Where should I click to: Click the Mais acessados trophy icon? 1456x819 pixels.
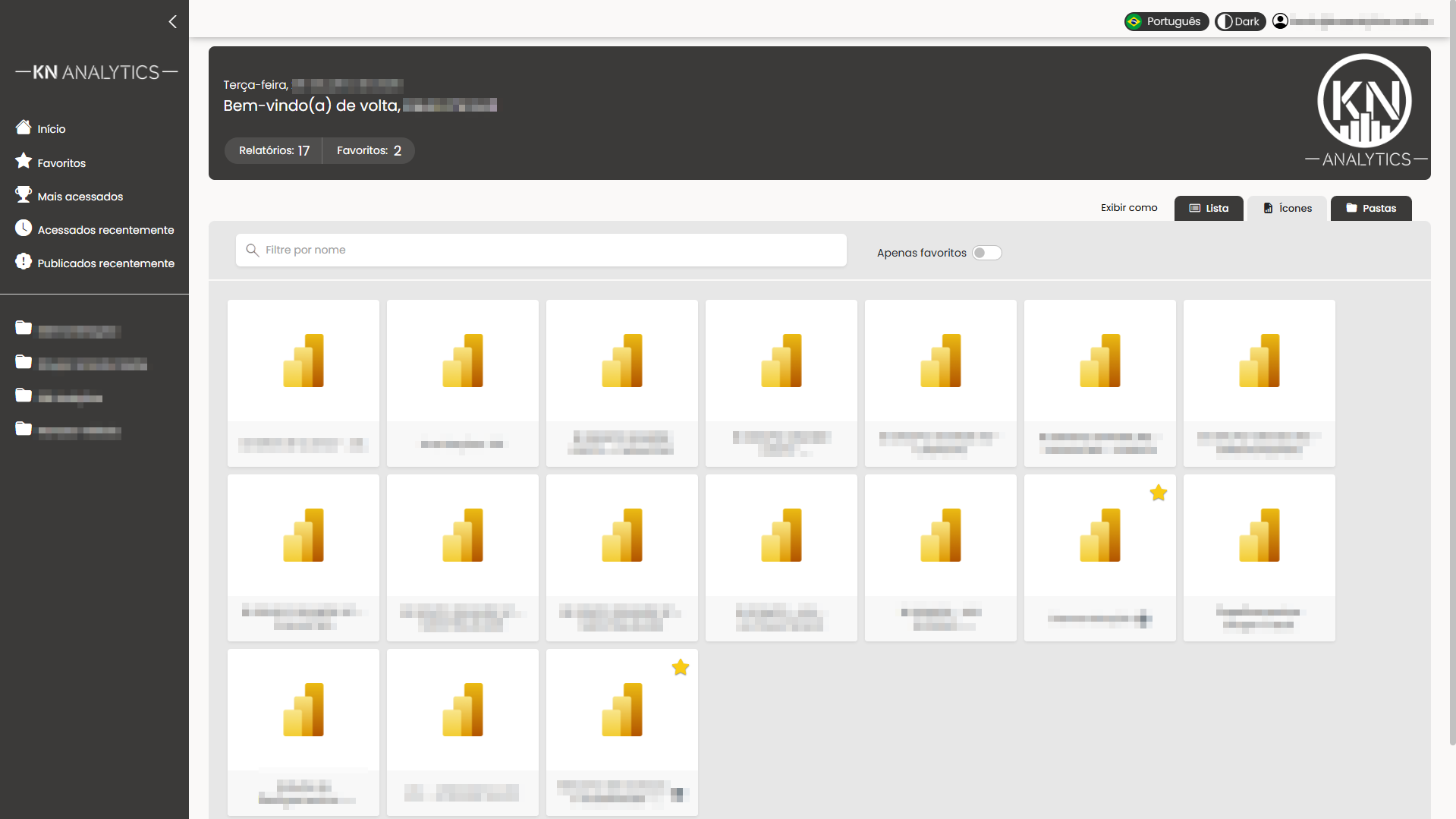click(x=24, y=194)
